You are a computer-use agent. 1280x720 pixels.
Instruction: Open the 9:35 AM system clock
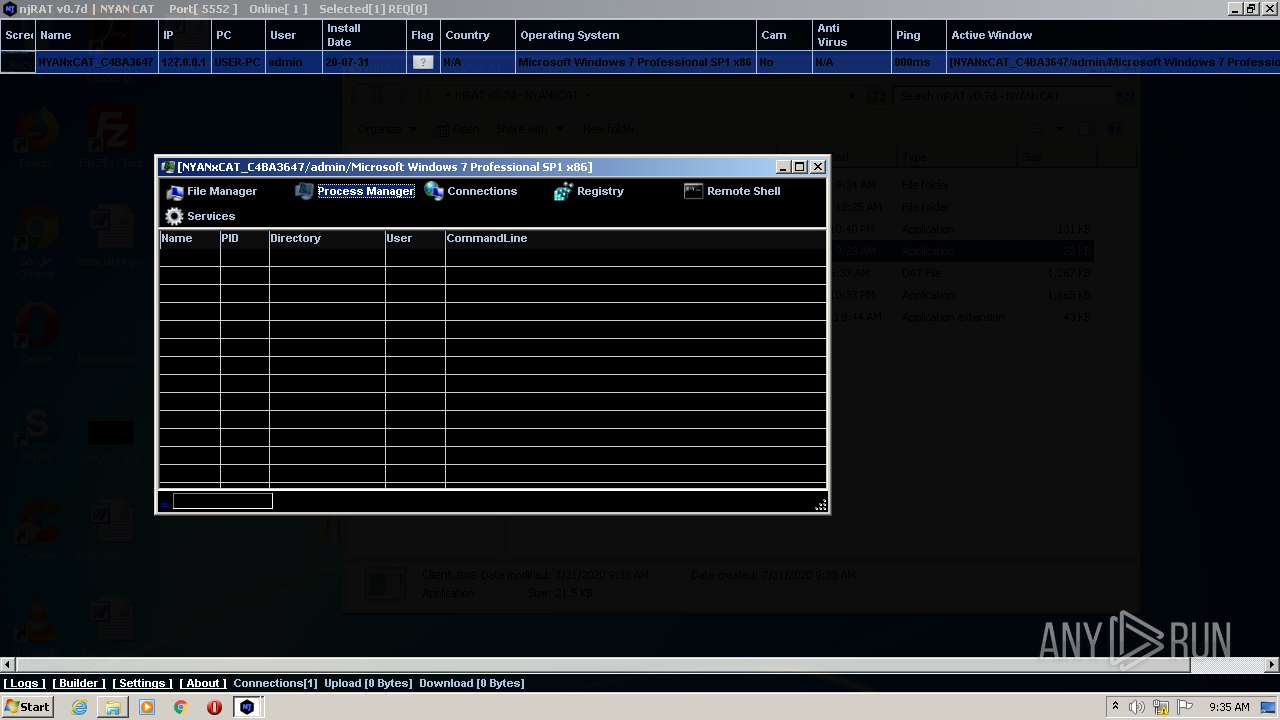click(x=1229, y=707)
